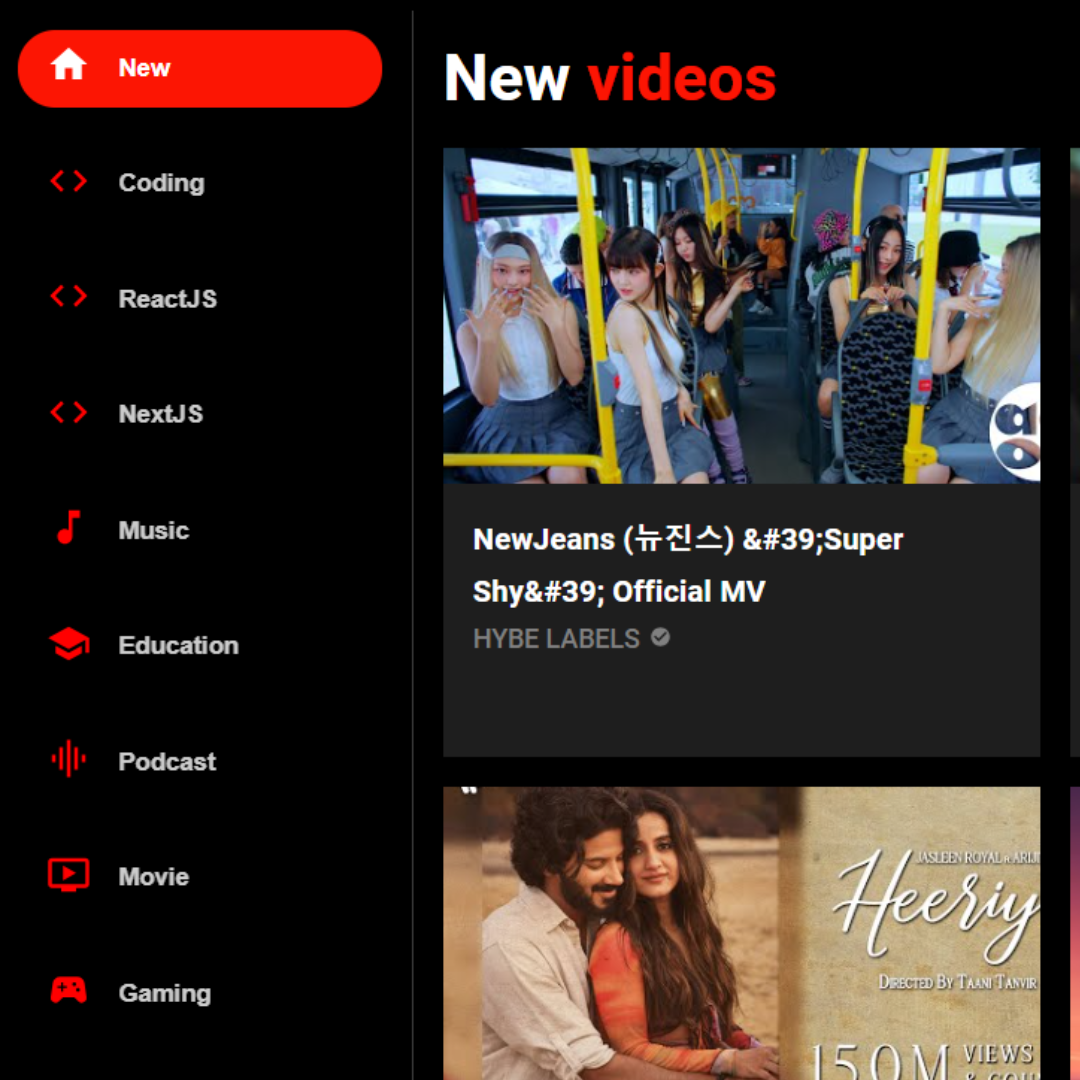Go to the Education category
Screen dimensions: 1080x1080
(178, 645)
